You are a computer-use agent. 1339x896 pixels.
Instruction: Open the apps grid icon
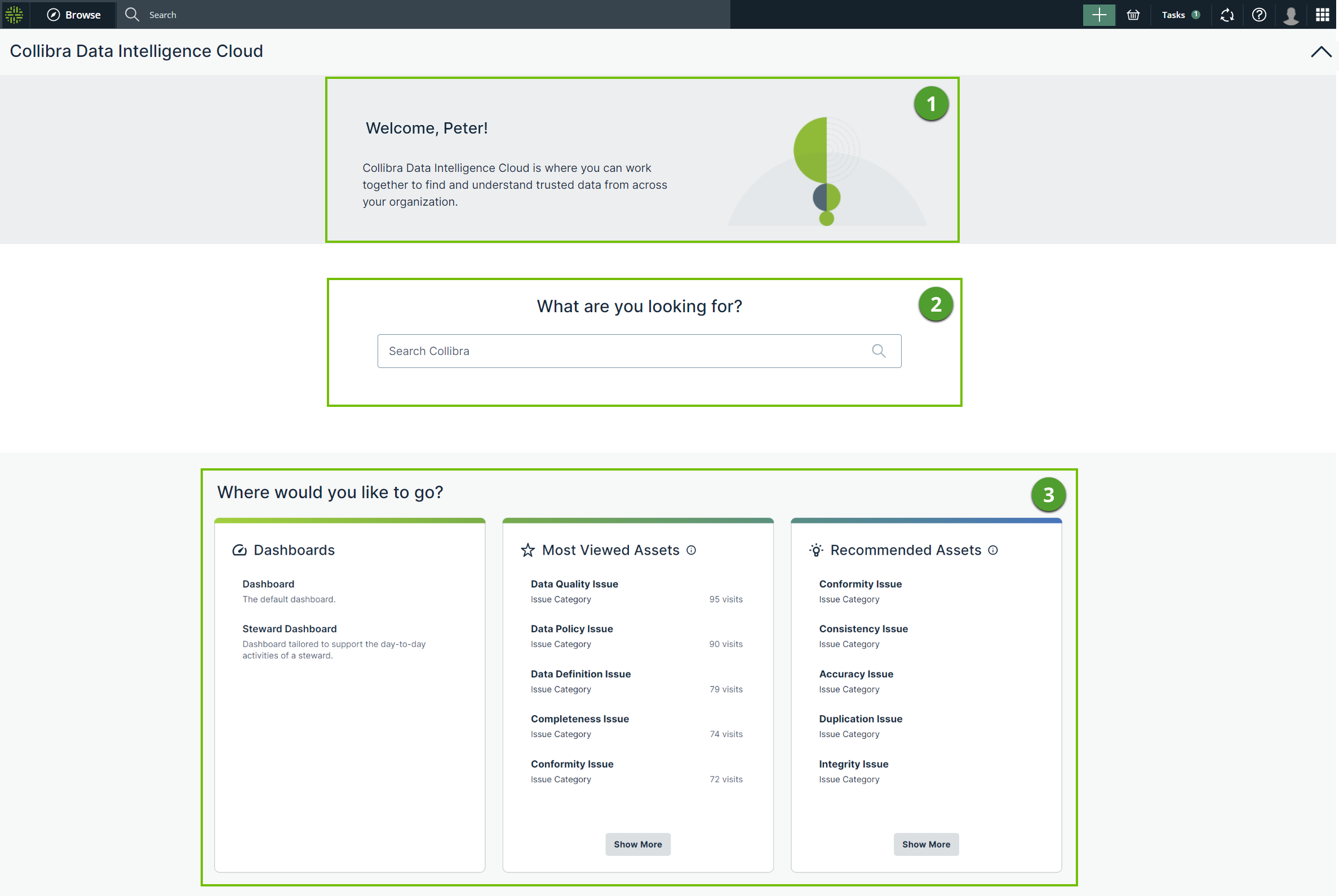pos(1323,15)
